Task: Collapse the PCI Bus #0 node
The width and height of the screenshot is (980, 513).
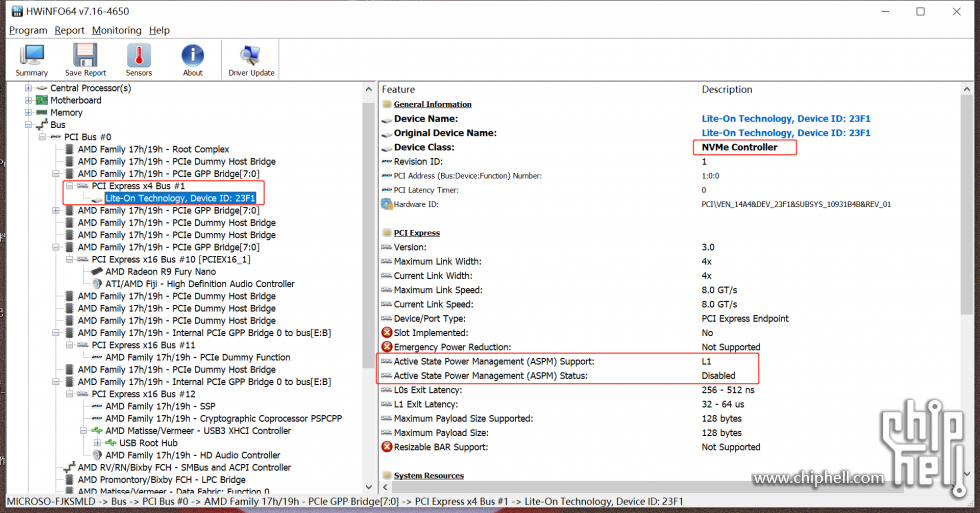Action: [42, 137]
